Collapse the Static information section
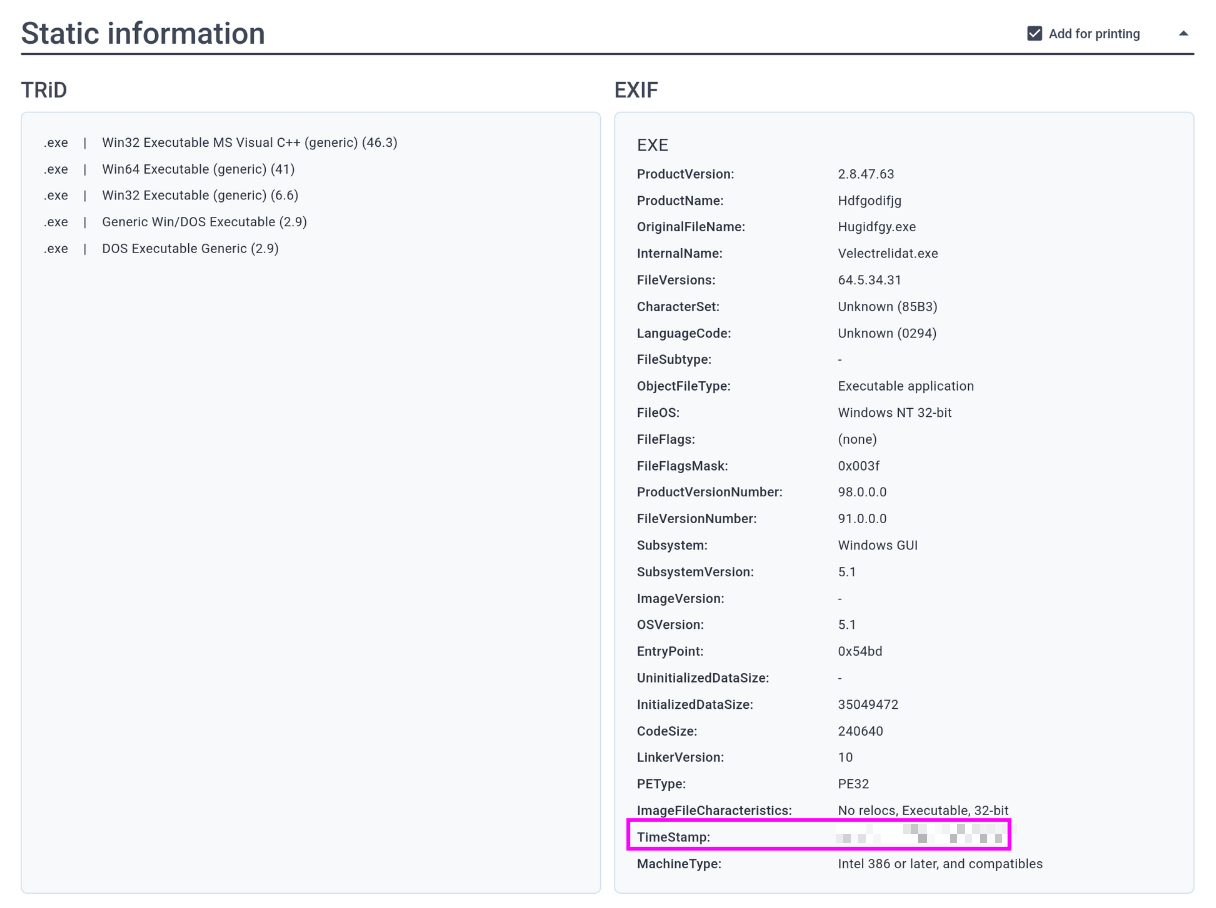Screen dimensions: 1216x908 pos(1183,34)
